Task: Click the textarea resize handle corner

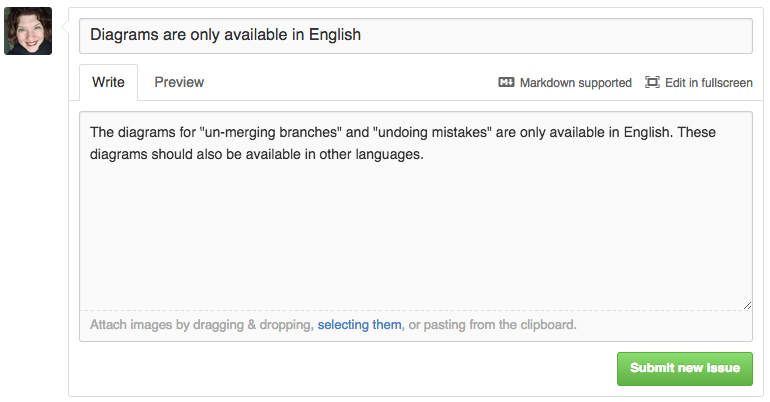Action: [x=747, y=305]
